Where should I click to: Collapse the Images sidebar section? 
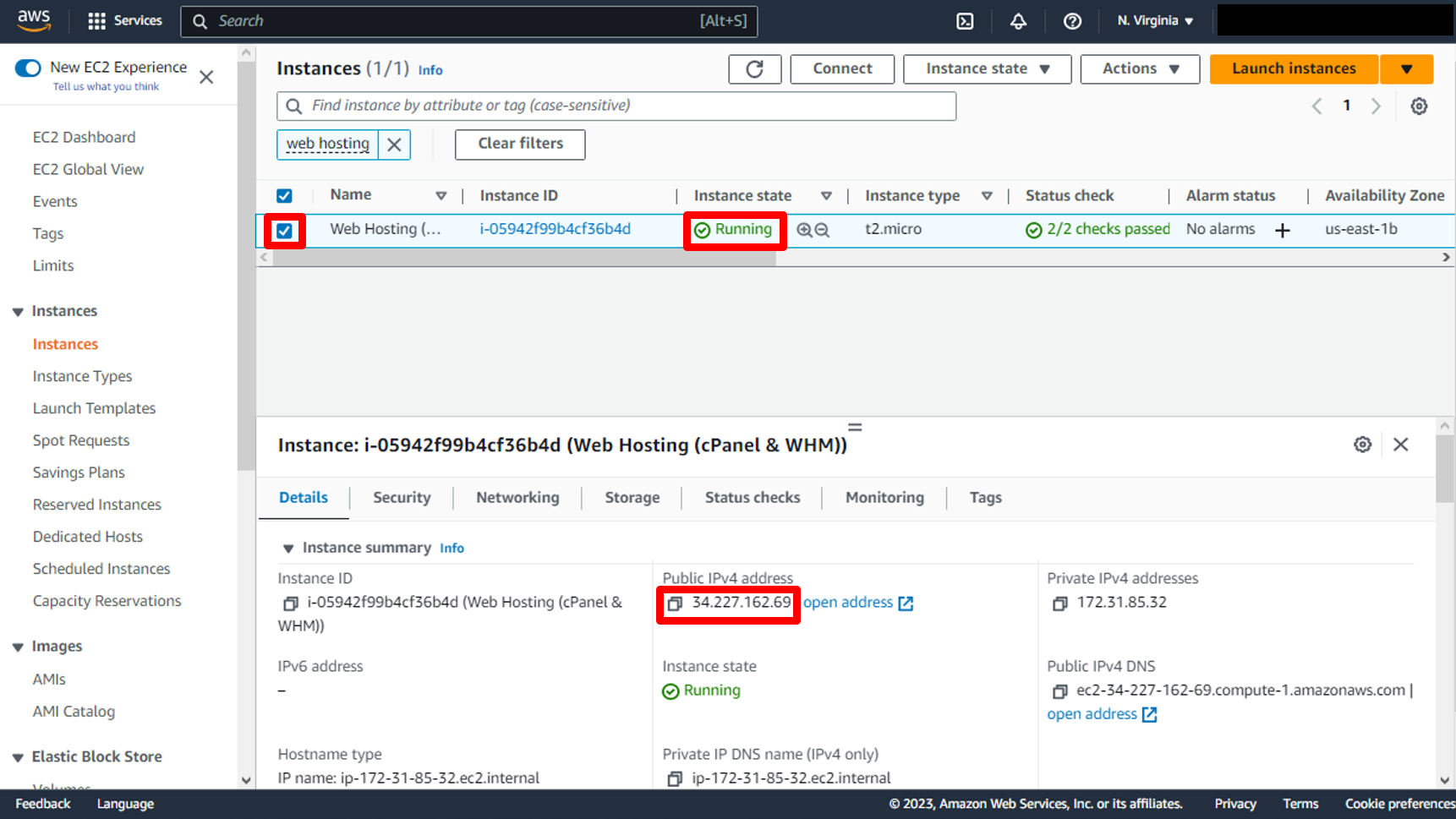coord(18,647)
